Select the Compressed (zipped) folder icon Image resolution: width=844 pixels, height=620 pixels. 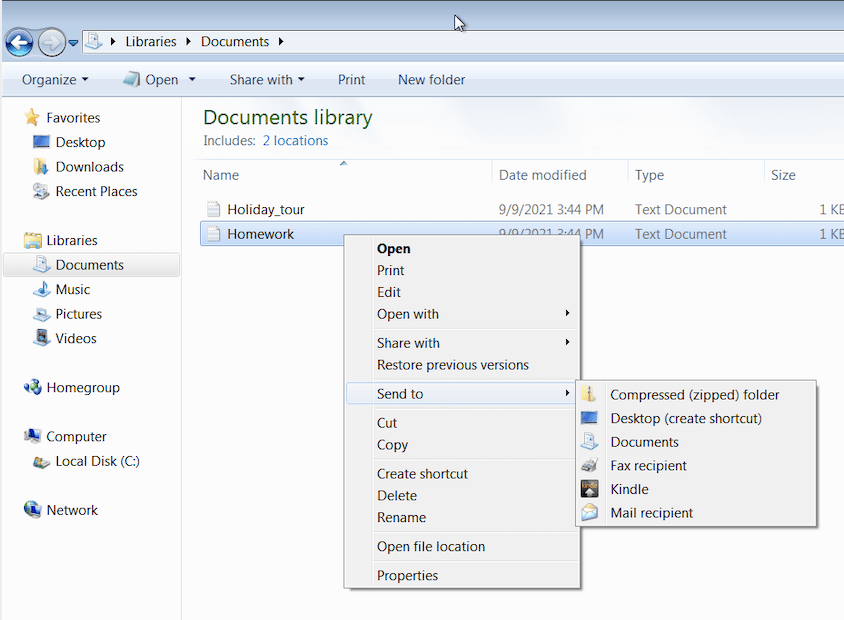tap(590, 395)
